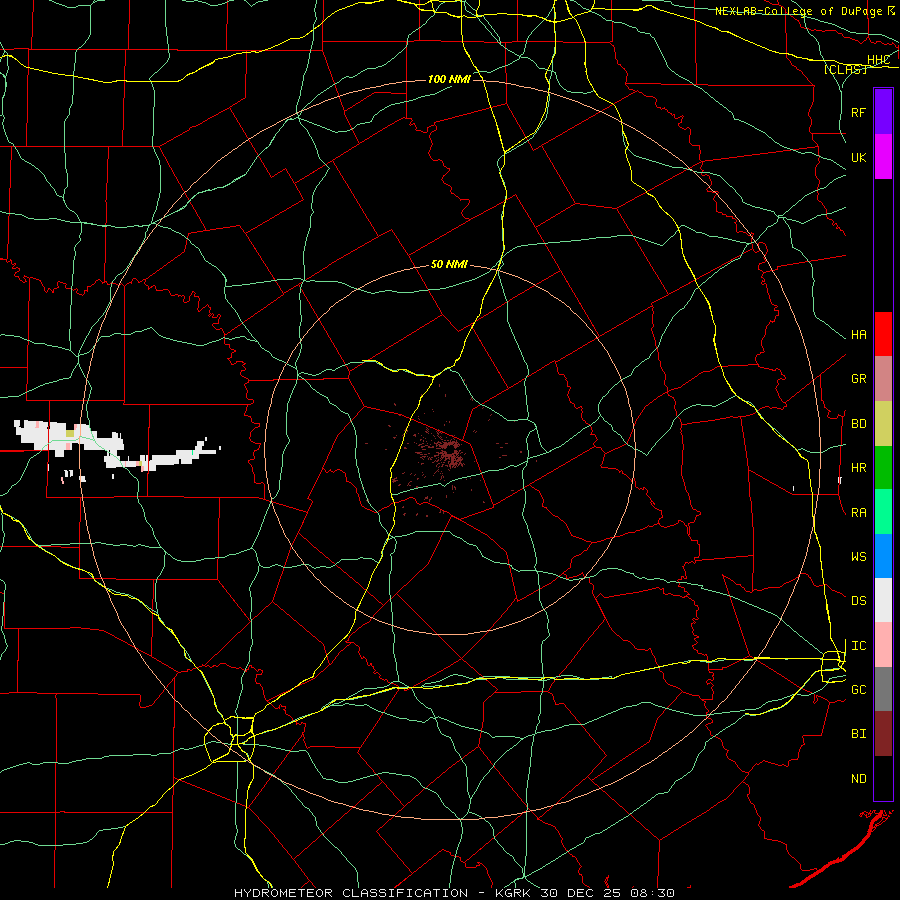Click the GC legend label
This screenshot has height=900, width=900.
coord(858,690)
